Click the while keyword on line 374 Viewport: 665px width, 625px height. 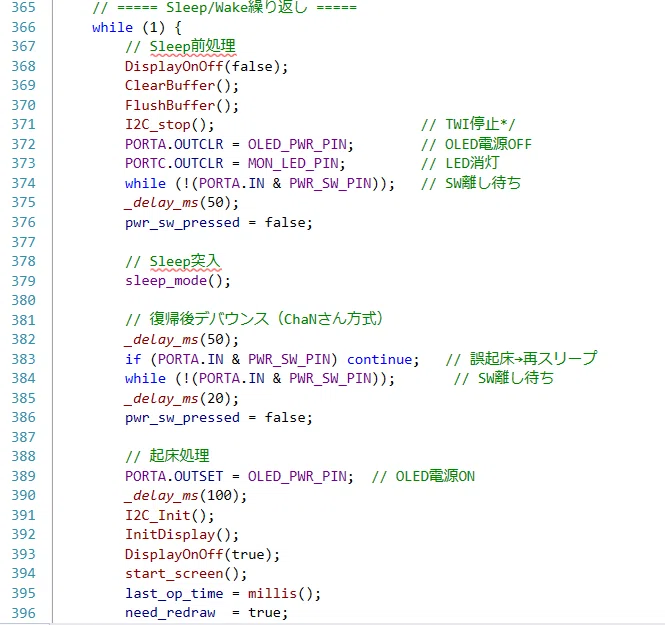coord(145,183)
